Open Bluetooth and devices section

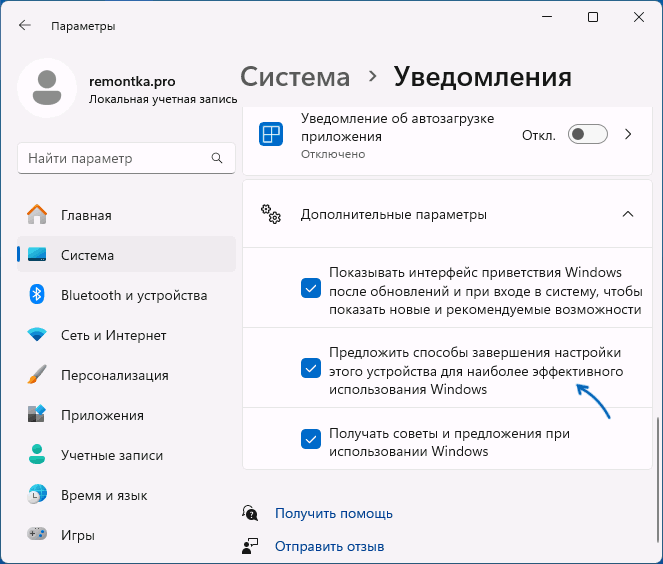(133, 295)
